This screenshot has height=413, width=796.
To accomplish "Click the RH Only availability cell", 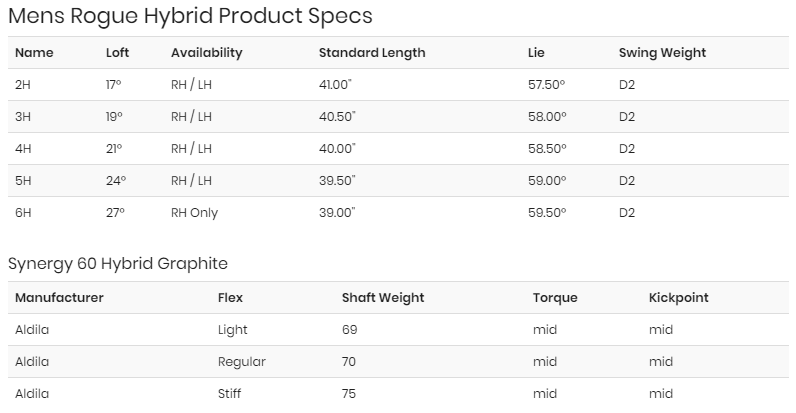I will click(x=194, y=213).
